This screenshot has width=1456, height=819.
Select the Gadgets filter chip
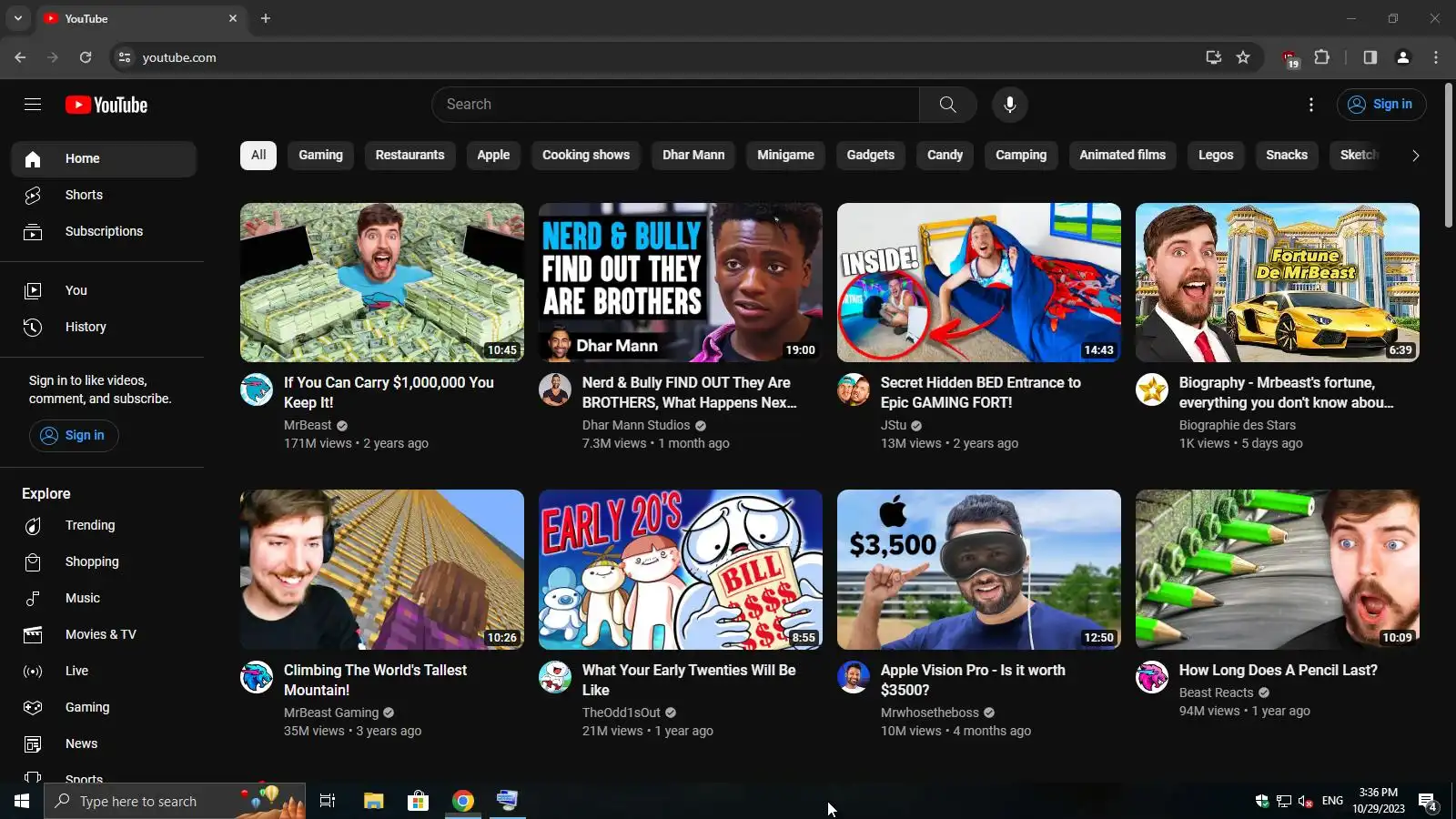click(x=871, y=156)
